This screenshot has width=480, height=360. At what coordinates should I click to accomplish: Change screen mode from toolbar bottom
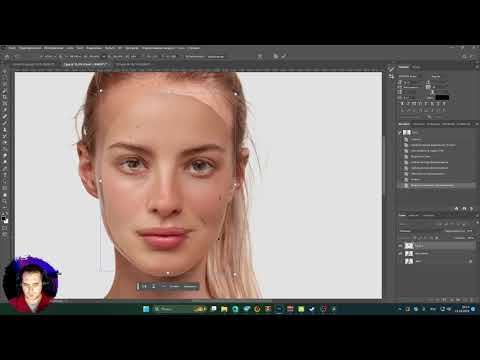(5, 235)
